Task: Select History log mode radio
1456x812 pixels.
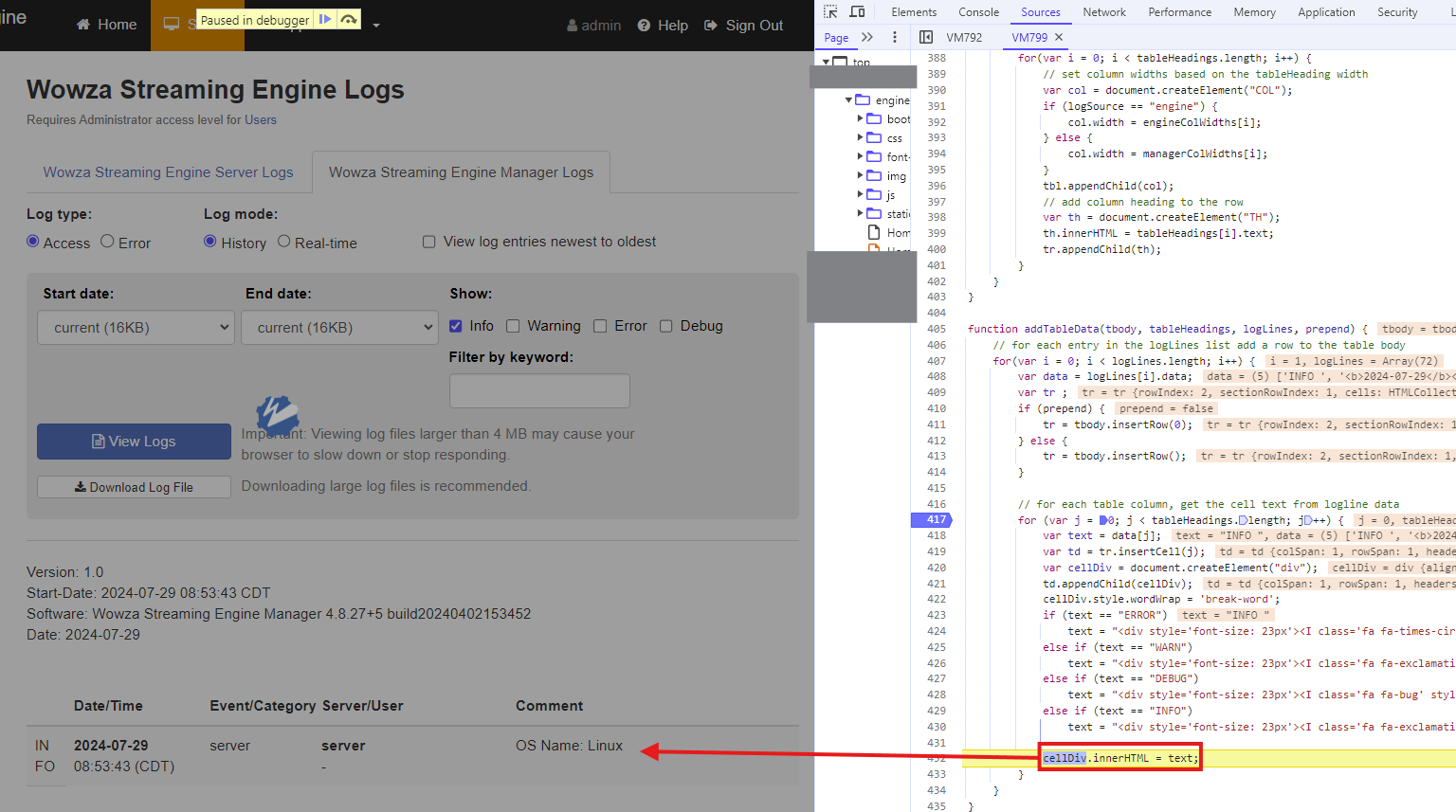Action: tap(210, 242)
